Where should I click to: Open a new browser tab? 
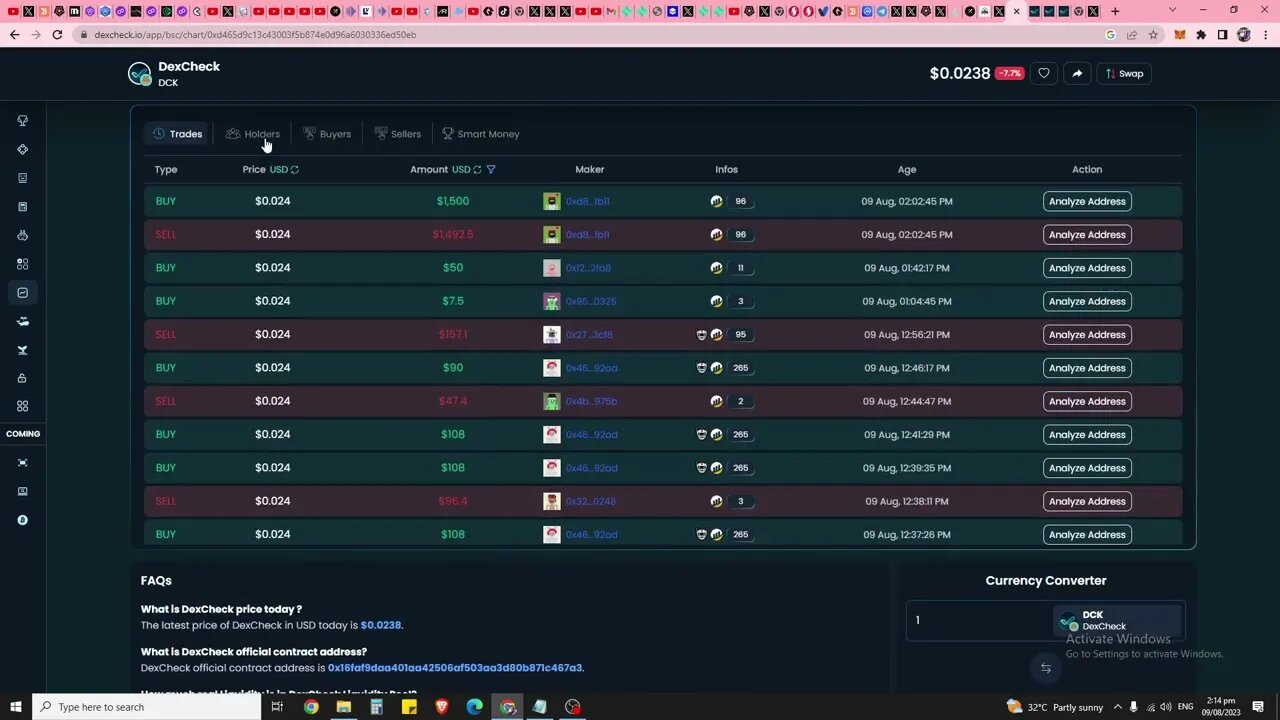pos(1115,12)
